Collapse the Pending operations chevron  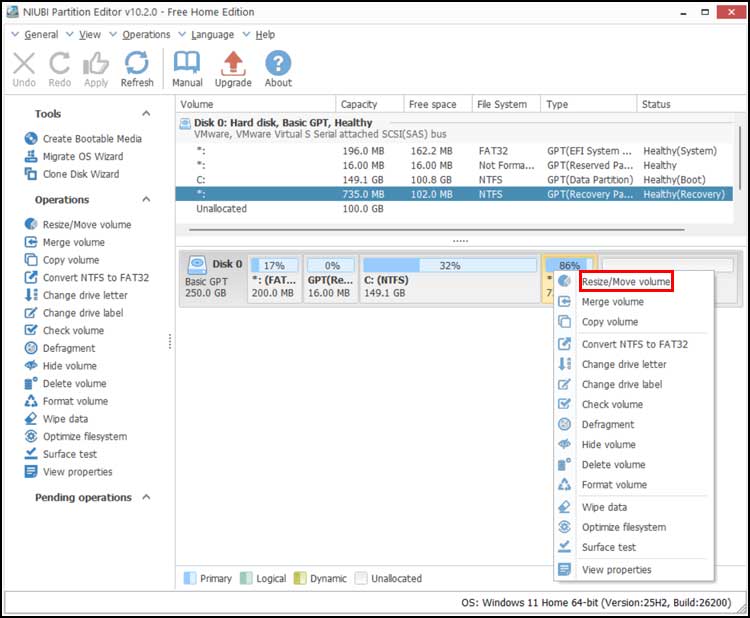[146, 497]
